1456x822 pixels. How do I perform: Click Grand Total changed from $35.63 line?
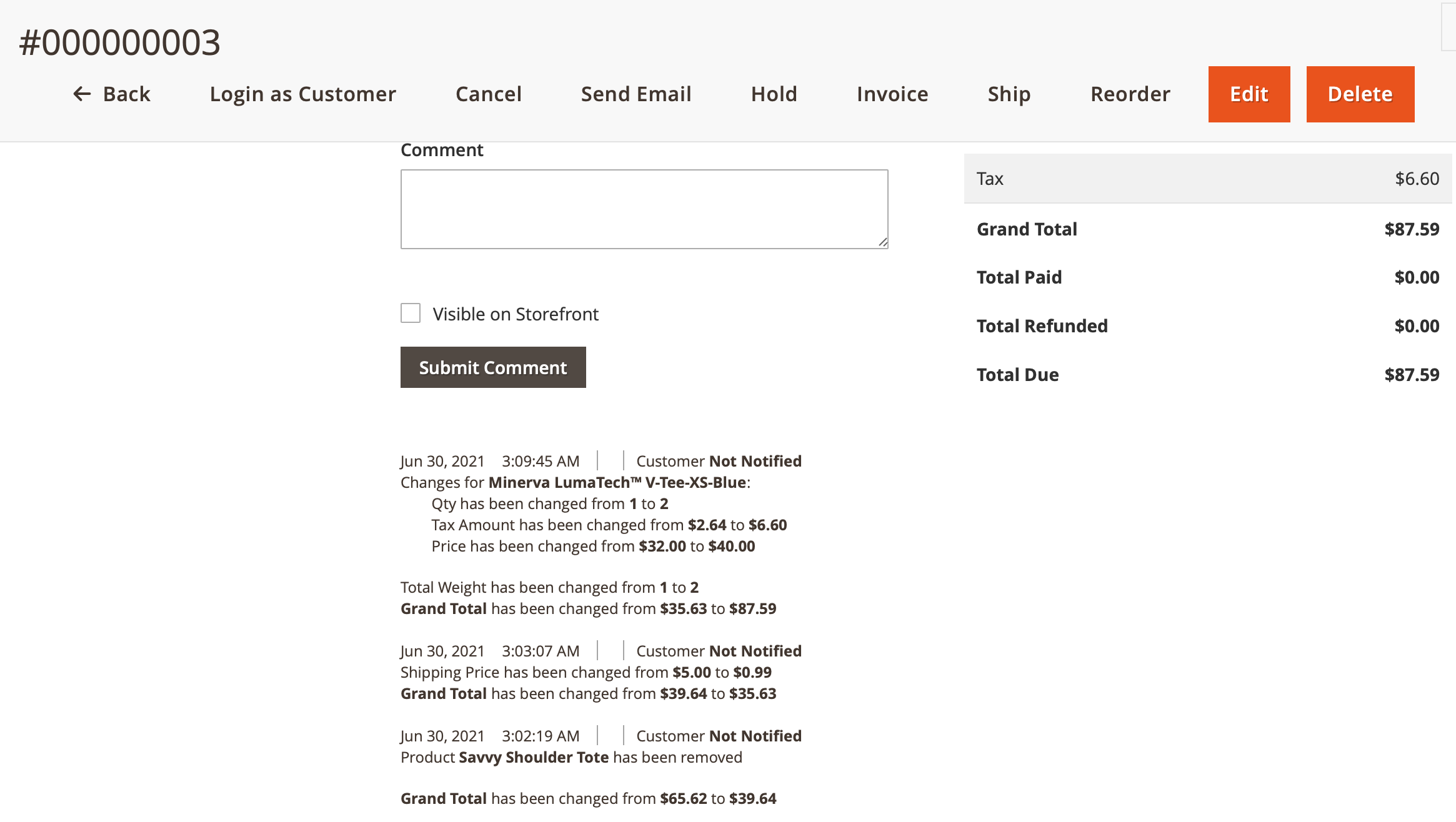pos(588,608)
